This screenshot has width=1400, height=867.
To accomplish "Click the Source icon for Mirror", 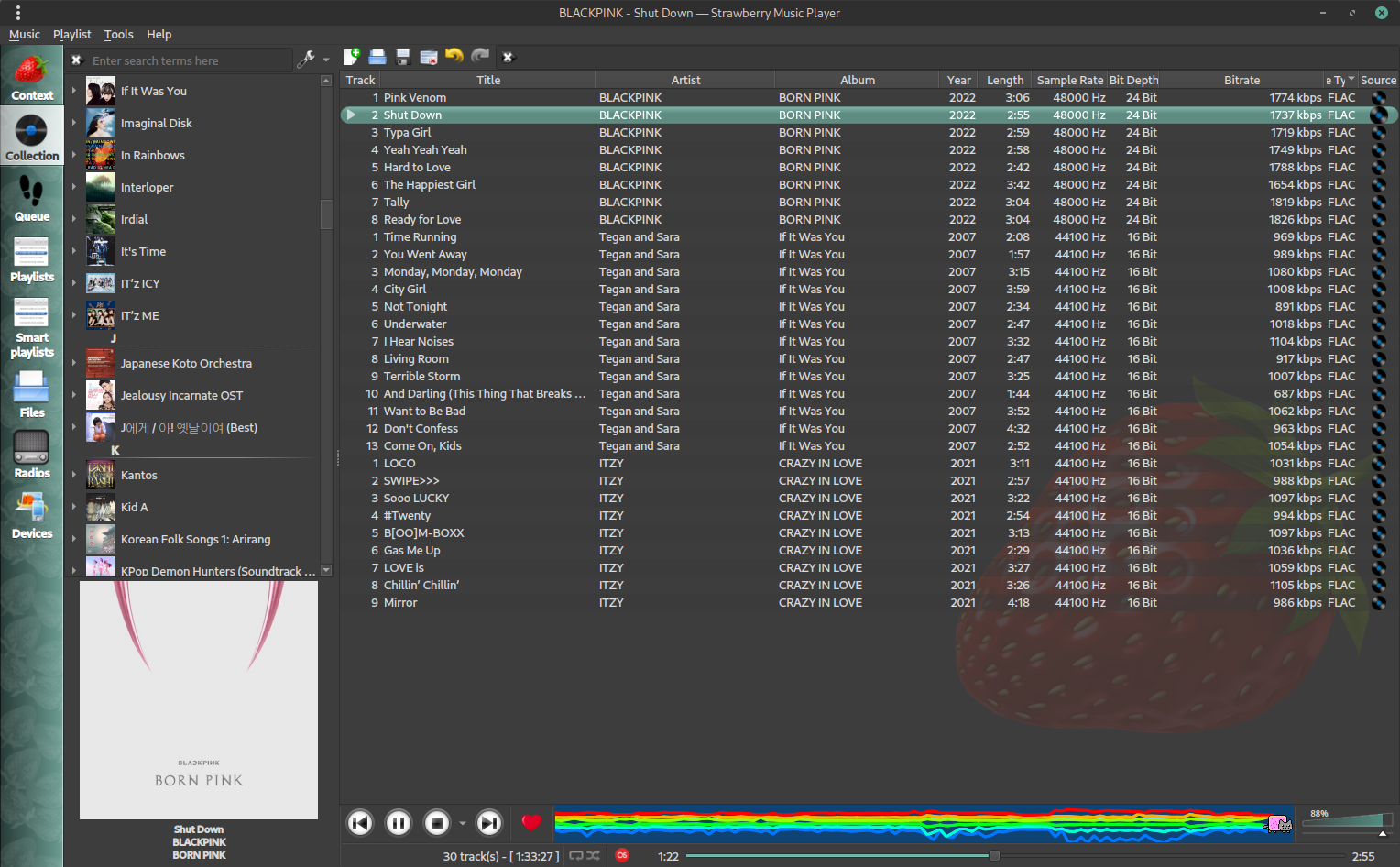I will click(1379, 602).
